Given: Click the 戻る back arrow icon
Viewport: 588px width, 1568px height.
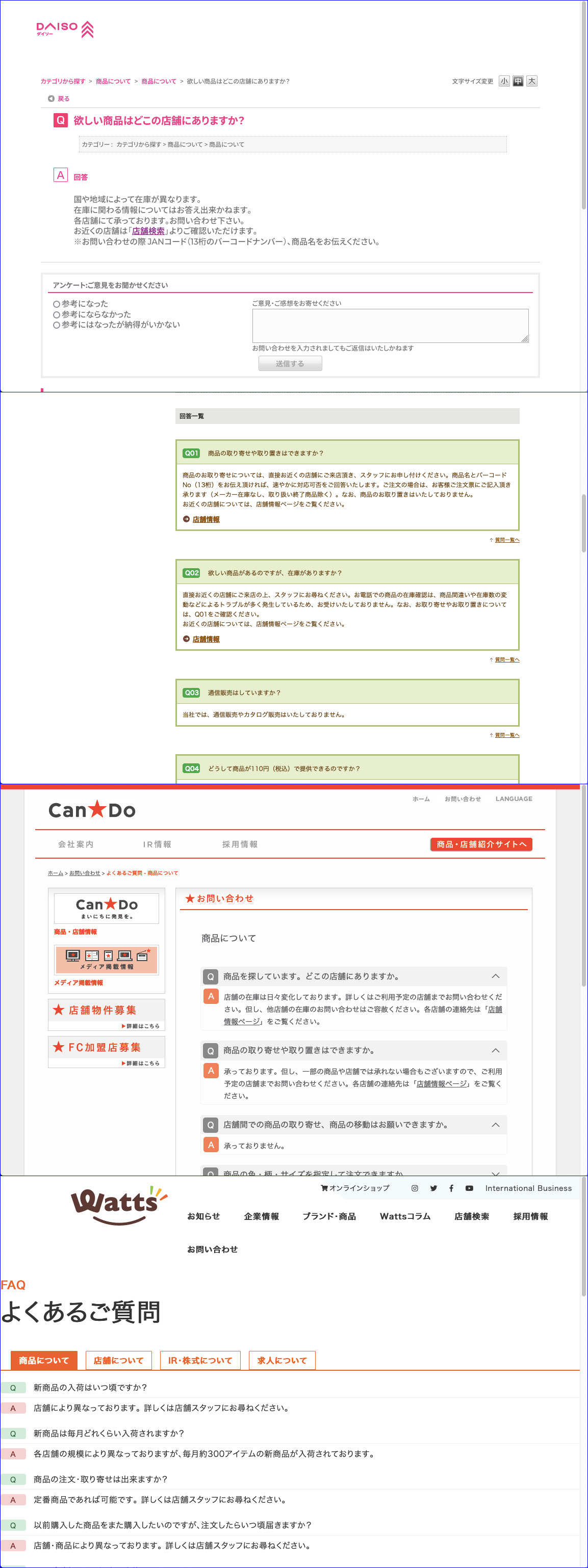Looking at the screenshot, I should pyautogui.click(x=51, y=99).
